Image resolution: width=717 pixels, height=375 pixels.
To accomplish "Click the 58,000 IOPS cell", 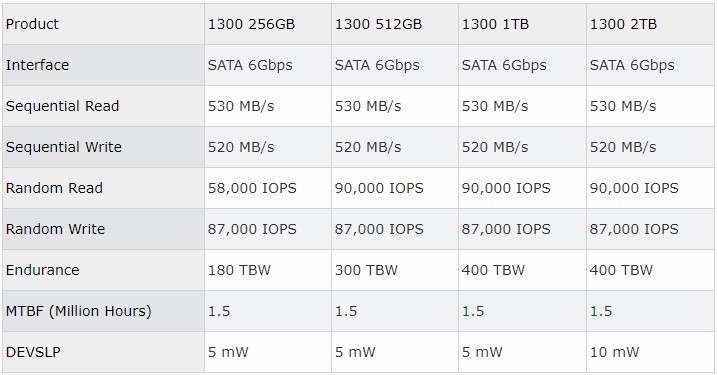I will pyautogui.click(x=268, y=188).
